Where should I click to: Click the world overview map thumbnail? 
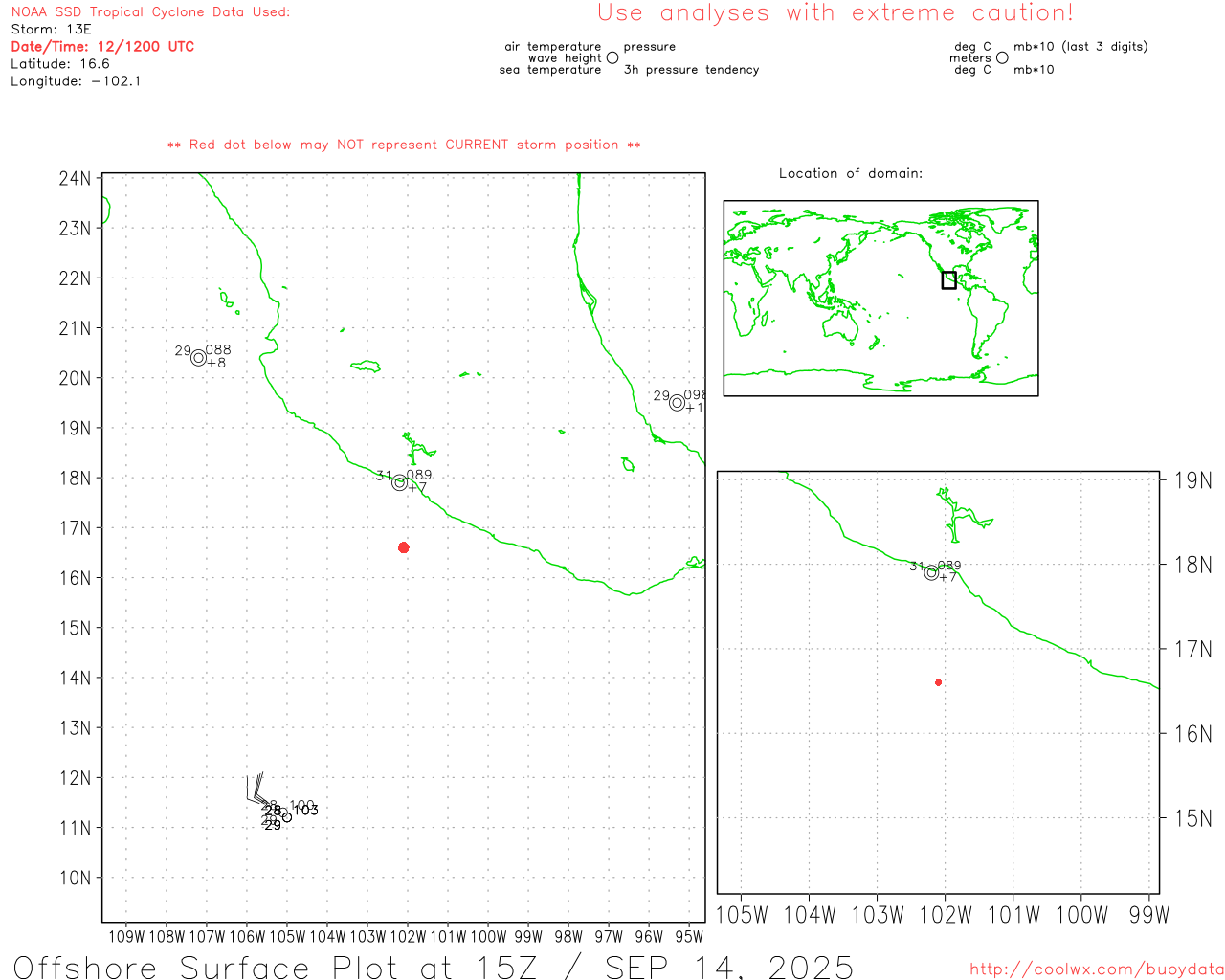click(x=880, y=299)
